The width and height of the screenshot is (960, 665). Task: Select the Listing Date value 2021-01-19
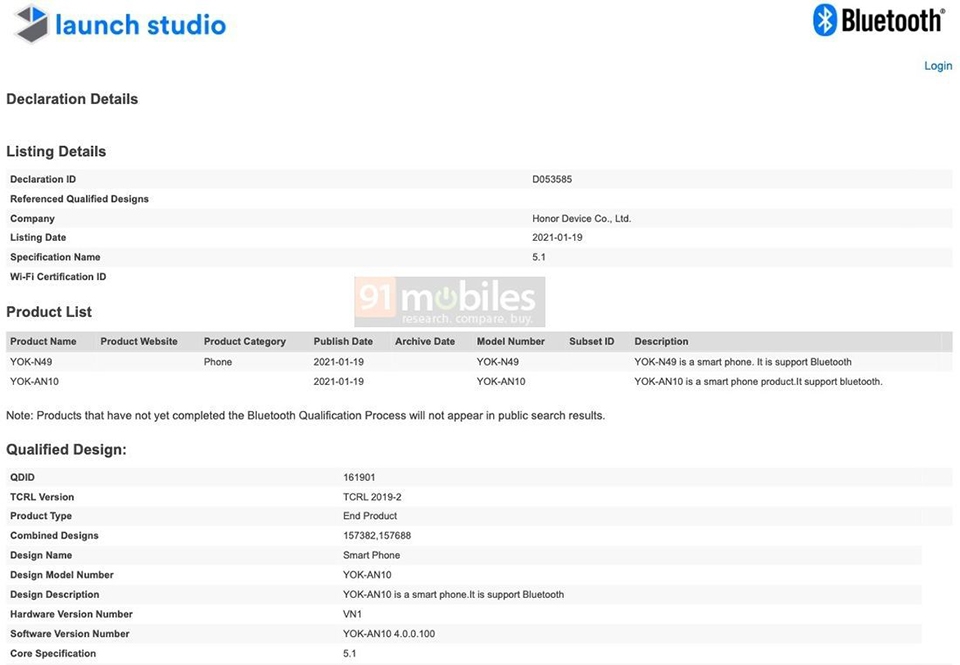[x=557, y=238]
